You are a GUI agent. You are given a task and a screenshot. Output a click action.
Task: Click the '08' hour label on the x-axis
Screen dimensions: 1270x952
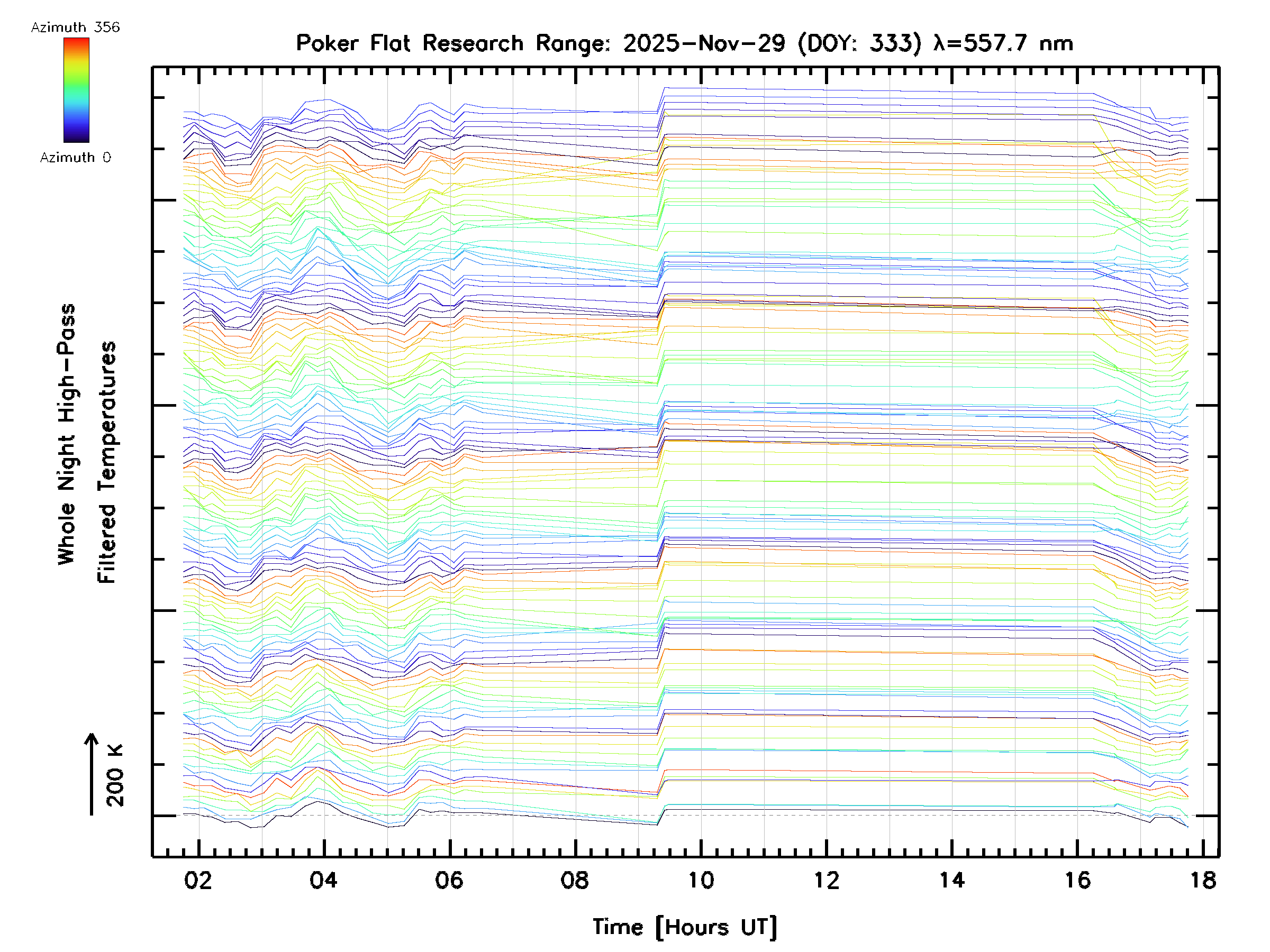575,880
